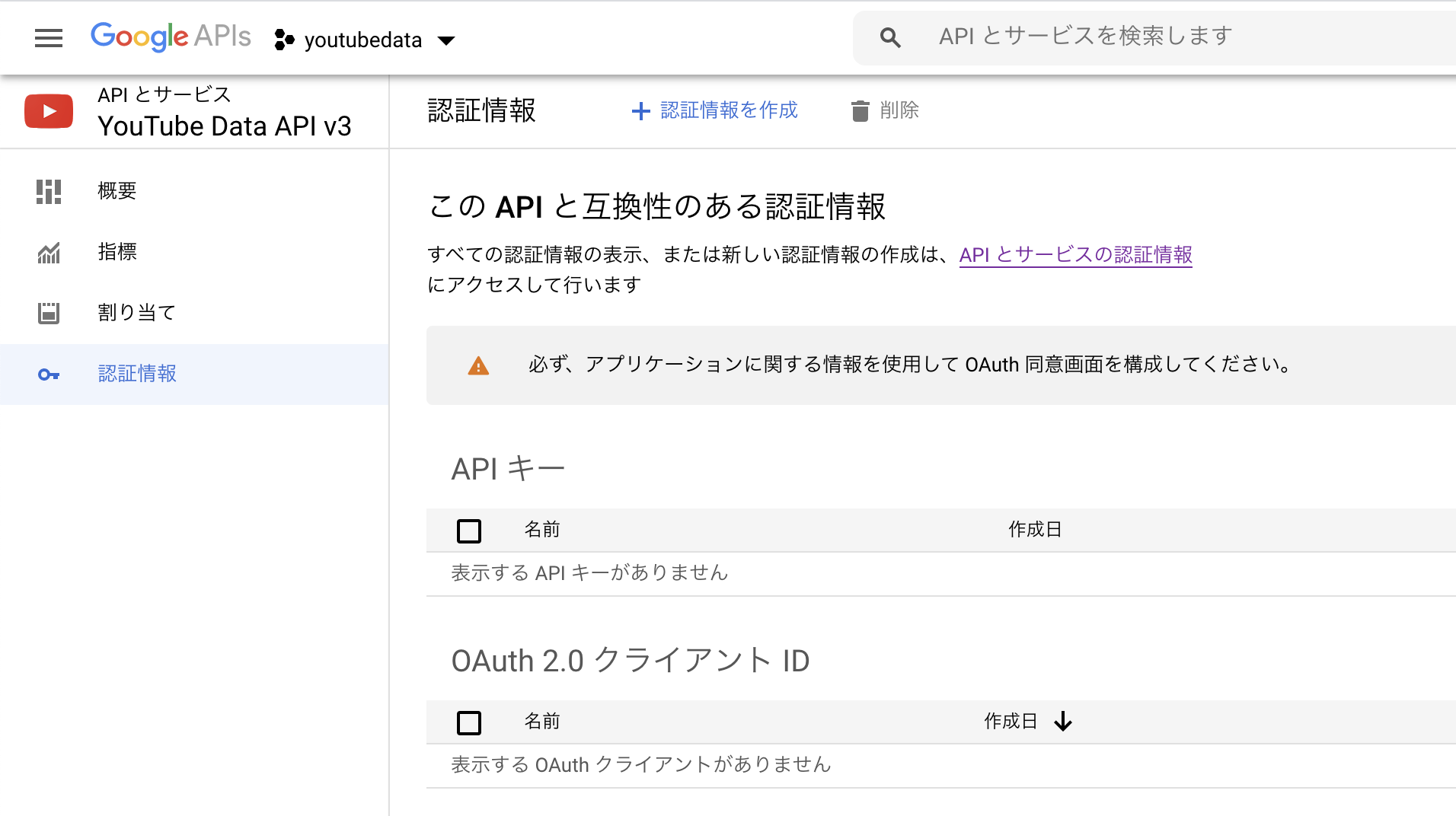Viewport: 1456px width, 816px height.
Task: Click the 名前 header in API キー table
Action: 542,530
